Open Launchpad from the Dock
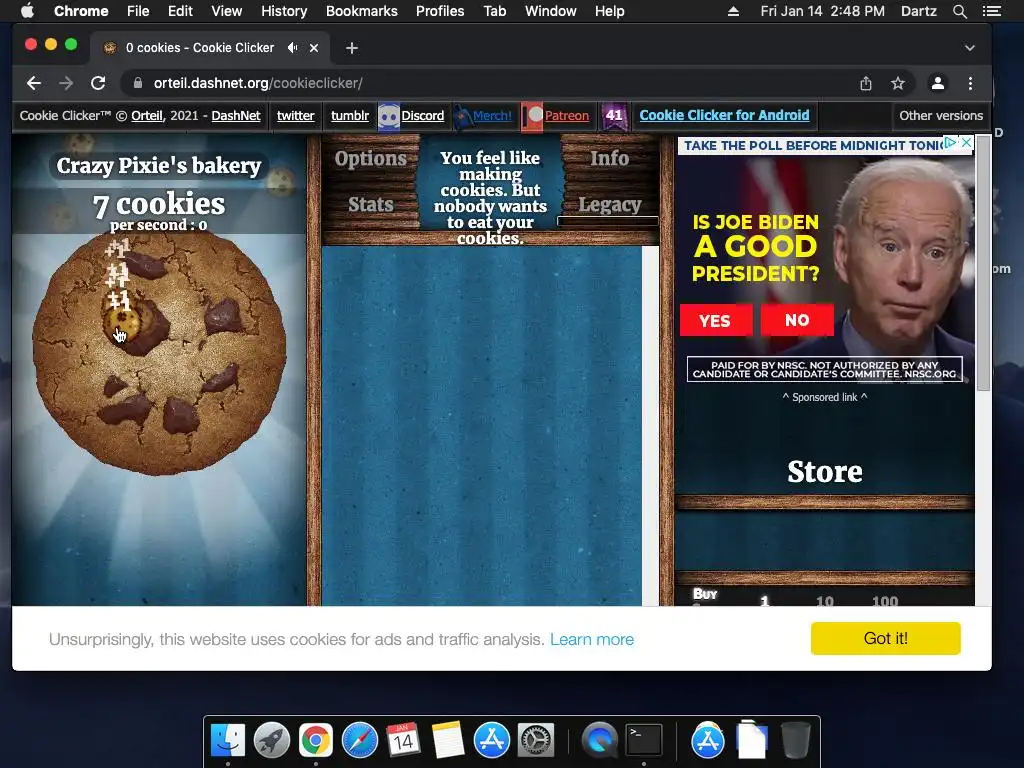The image size is (1024, 768). (272, 741)
